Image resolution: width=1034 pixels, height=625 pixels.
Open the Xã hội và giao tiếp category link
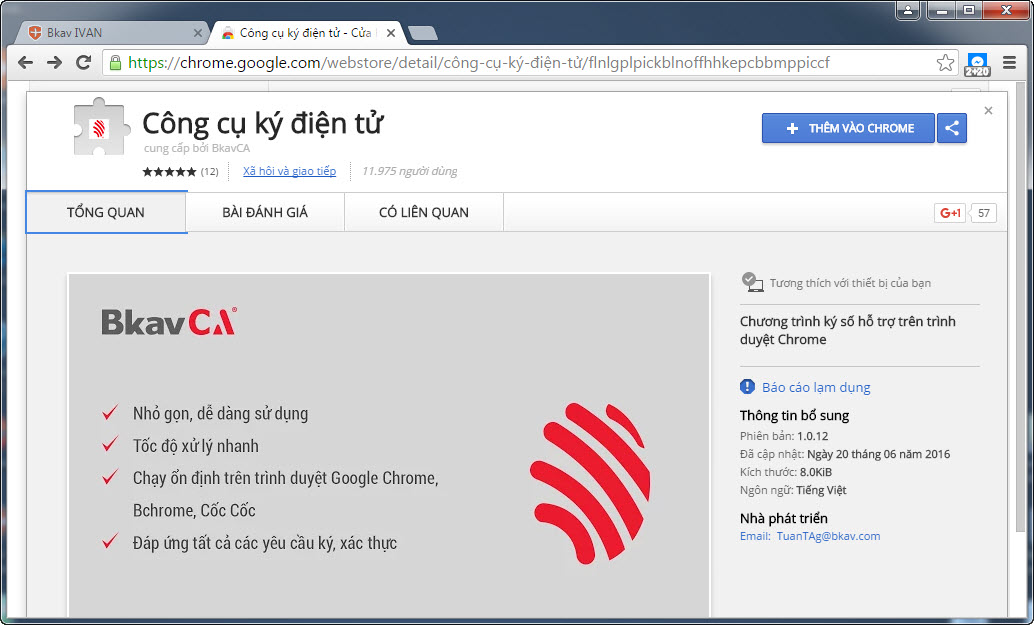[x=289, y=171]
